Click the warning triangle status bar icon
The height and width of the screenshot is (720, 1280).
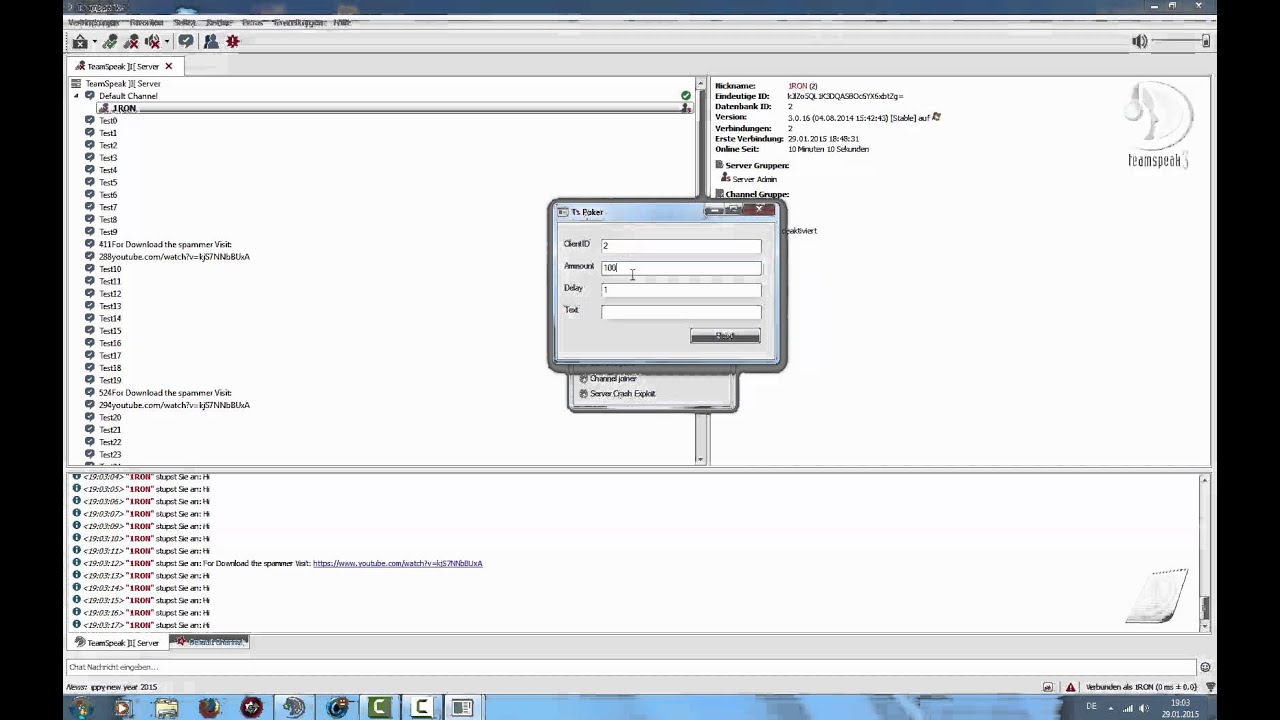click(x=1071, y=687)
